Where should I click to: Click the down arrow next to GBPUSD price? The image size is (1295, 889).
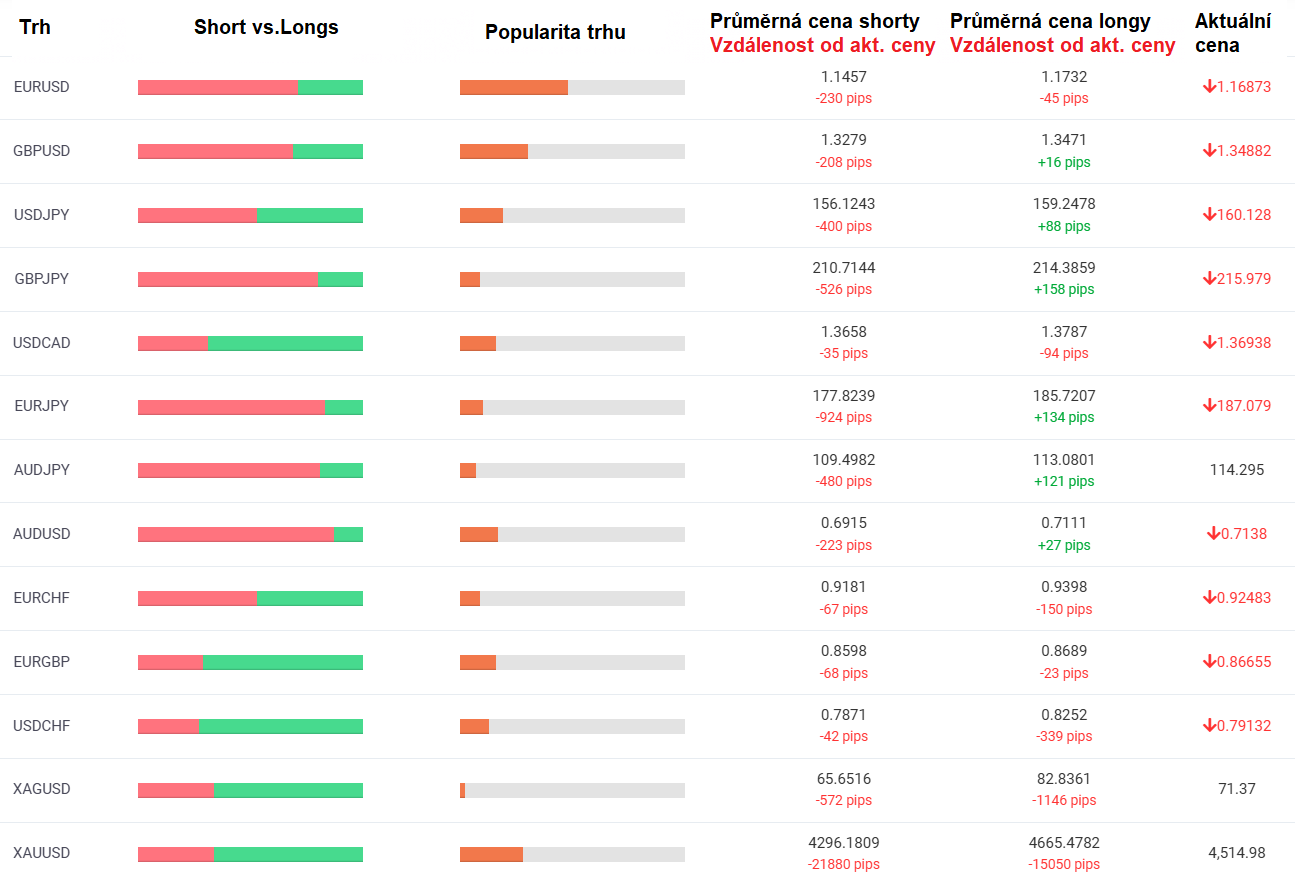pyautogui.click(x=1209, y=151)
